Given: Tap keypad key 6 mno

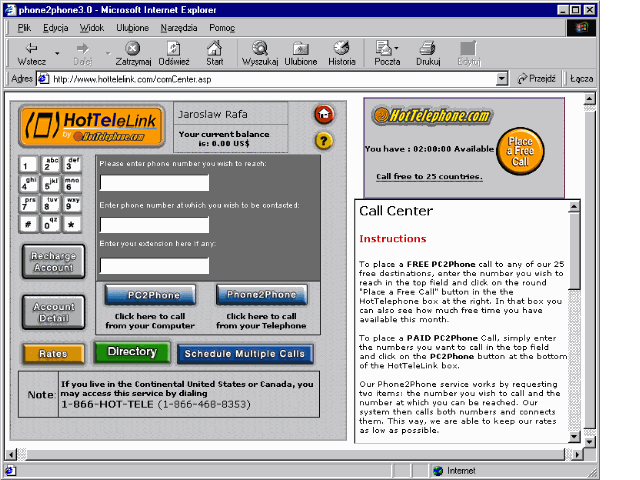Looking at the screenshot, I should [72, 184].
